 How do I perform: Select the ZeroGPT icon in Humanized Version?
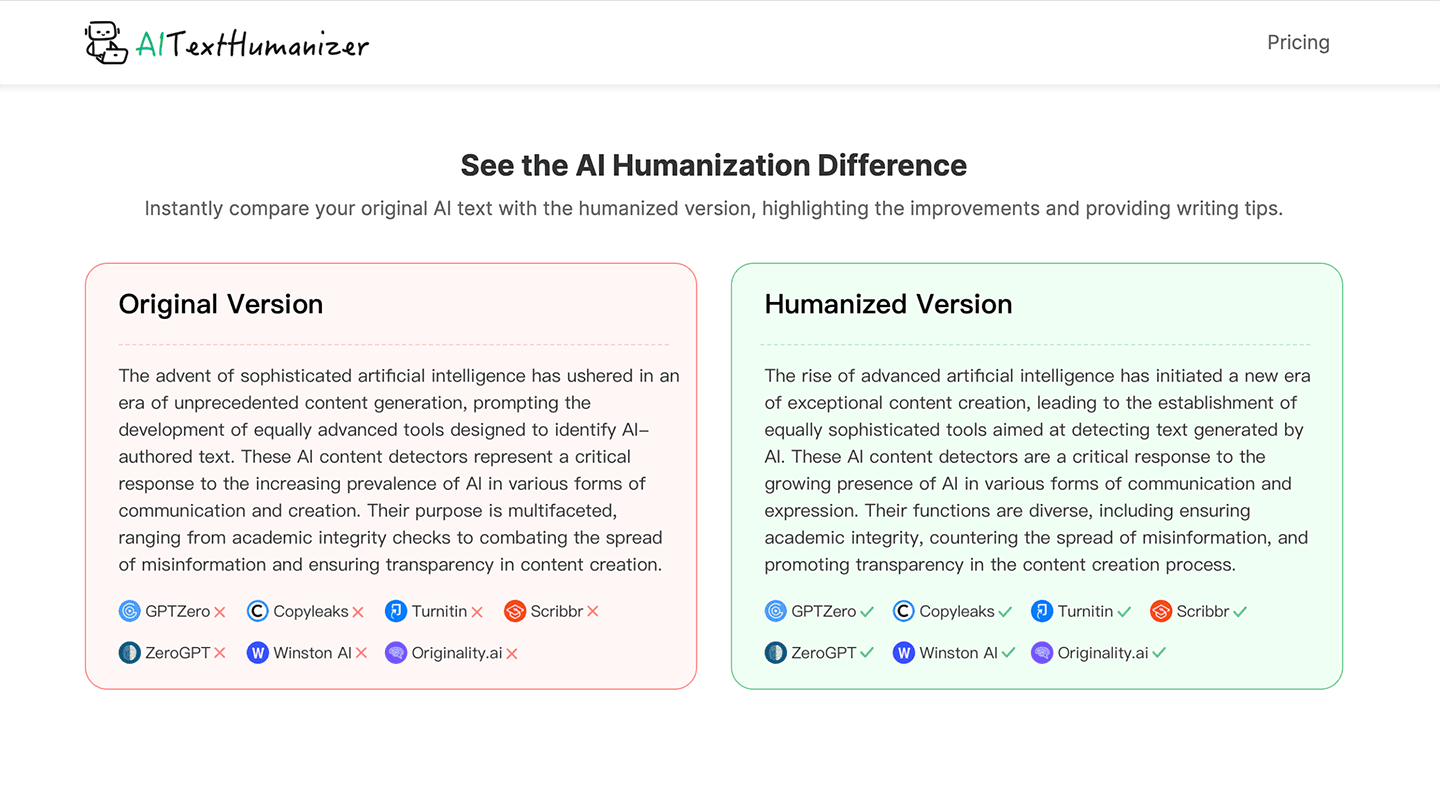coord(776,652)
